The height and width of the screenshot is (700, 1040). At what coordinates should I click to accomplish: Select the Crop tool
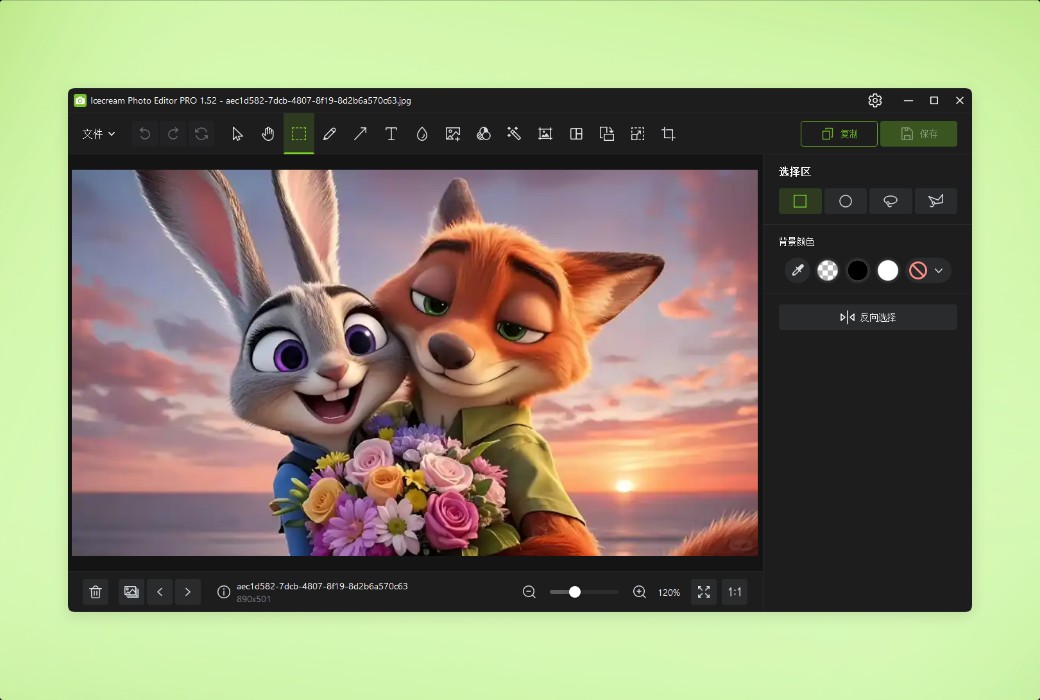point(668,133)
